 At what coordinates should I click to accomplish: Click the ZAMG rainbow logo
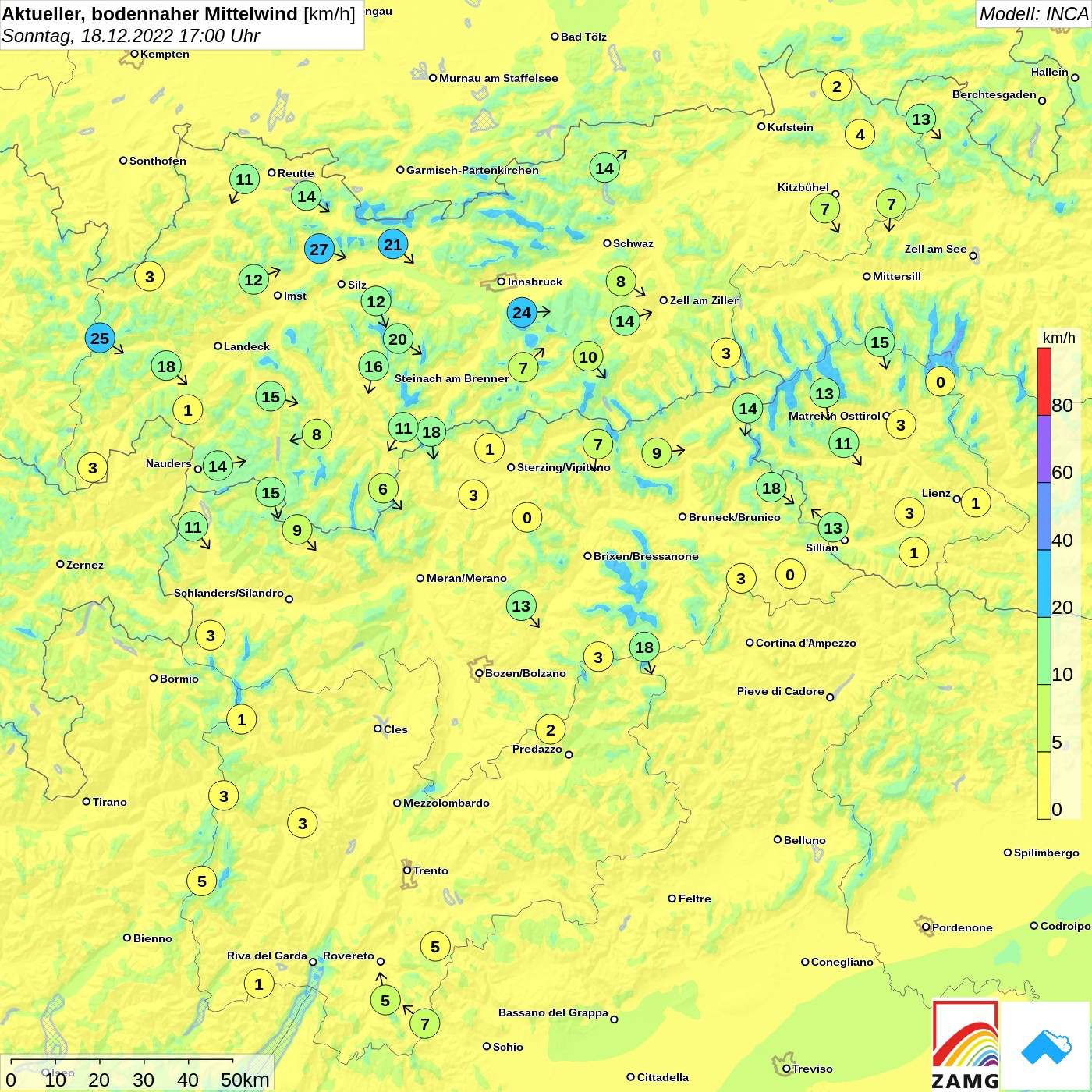point(966,1045)
